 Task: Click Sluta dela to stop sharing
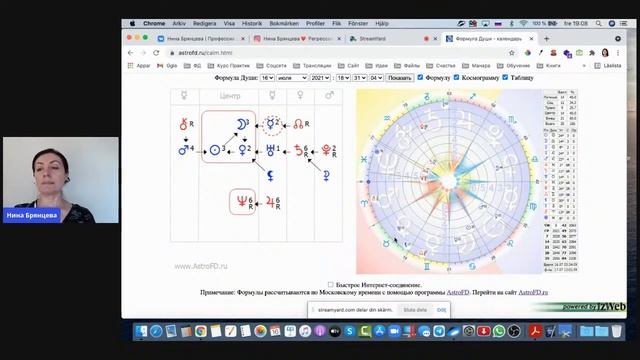coord(415,310)
